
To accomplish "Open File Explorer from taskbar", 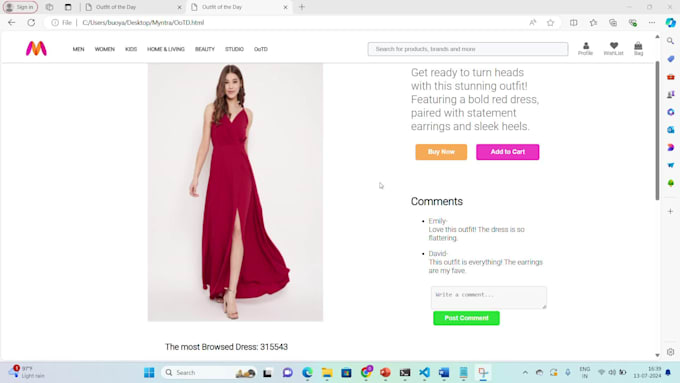I will coord(327,373).
